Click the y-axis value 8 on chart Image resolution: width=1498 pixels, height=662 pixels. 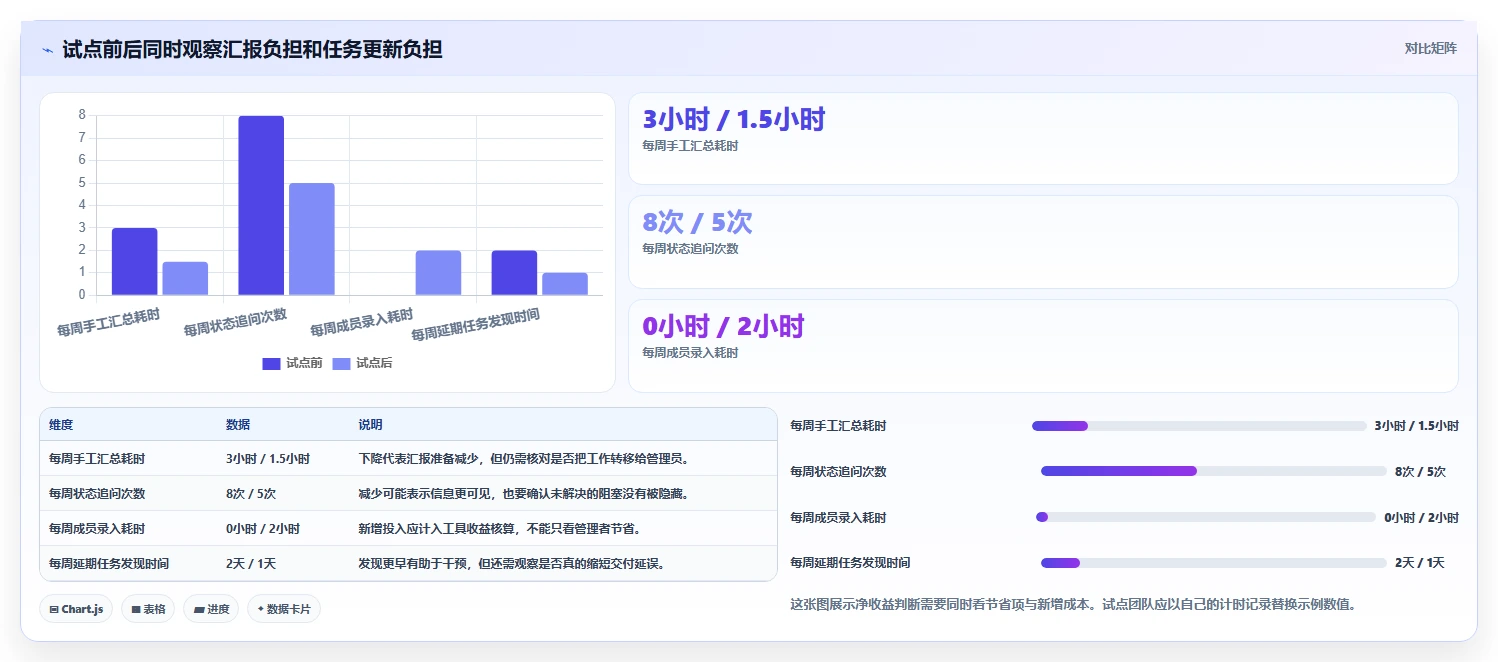(82, 115)
